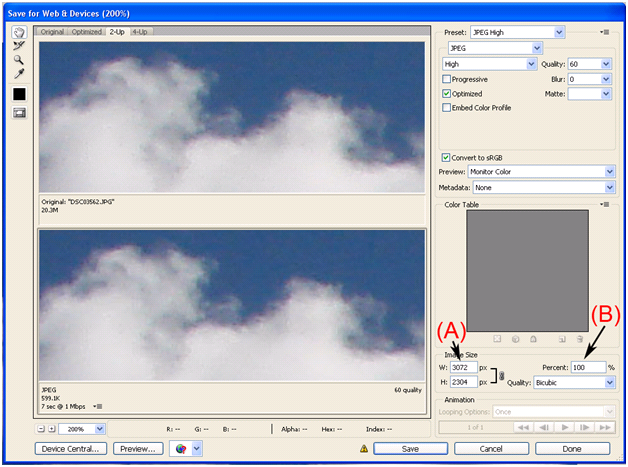Toggle the constrain proportions chain link icon
This screenshot has height=467, width=628.
(501, 376)
